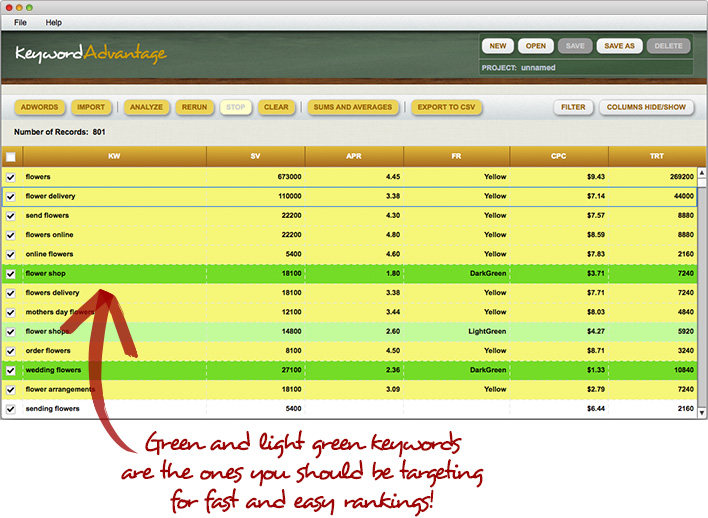Uncheck the 'flower shops' row checkbox
The image size is (708, 518).
pos(11,332)
